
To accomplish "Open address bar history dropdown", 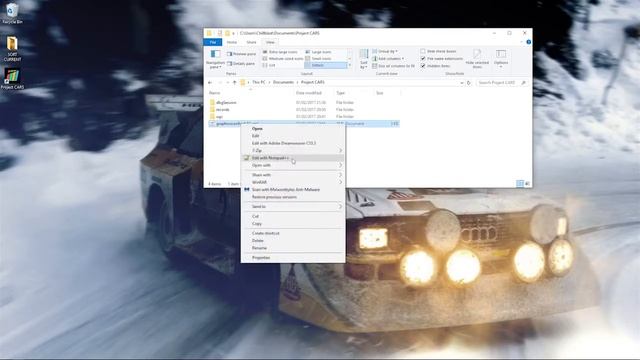I will 462,82.
